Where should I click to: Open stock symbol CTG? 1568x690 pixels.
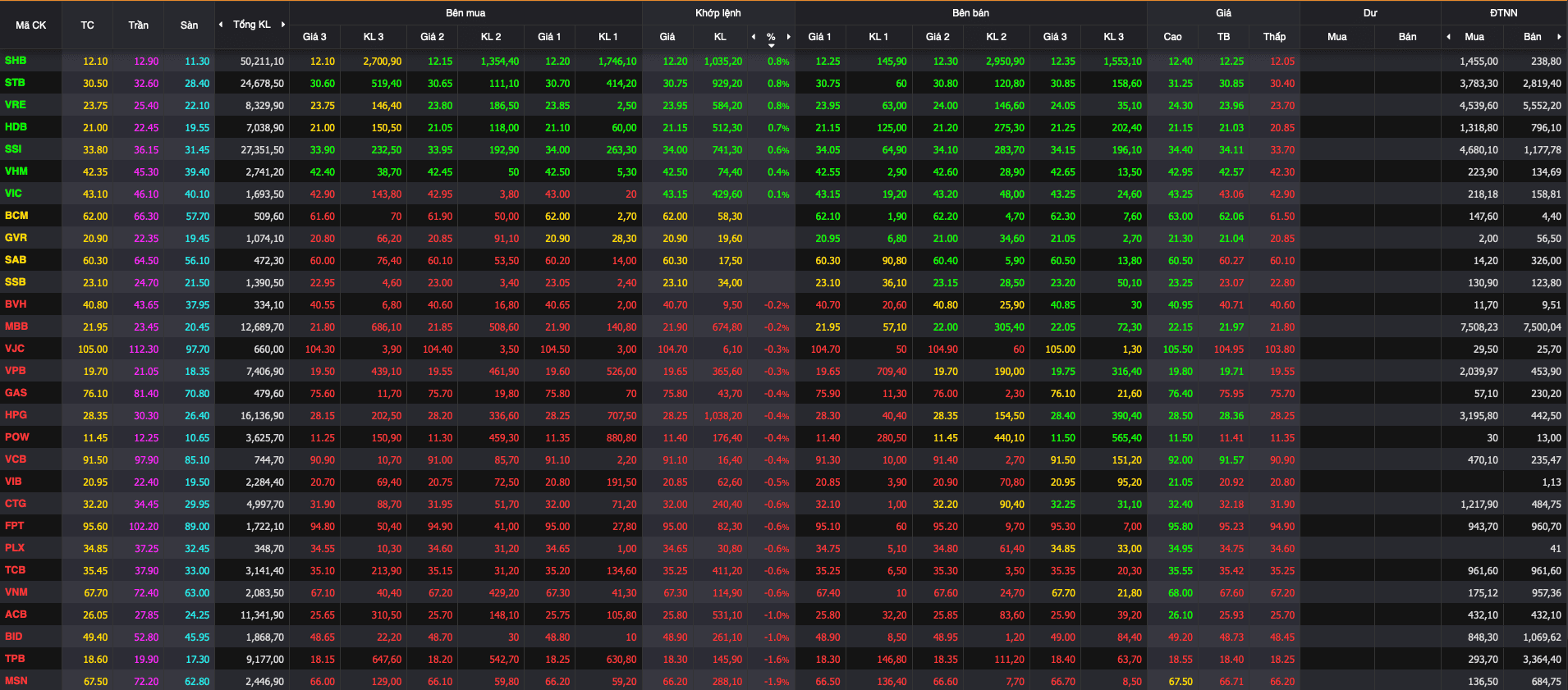(x=16, y=504)
